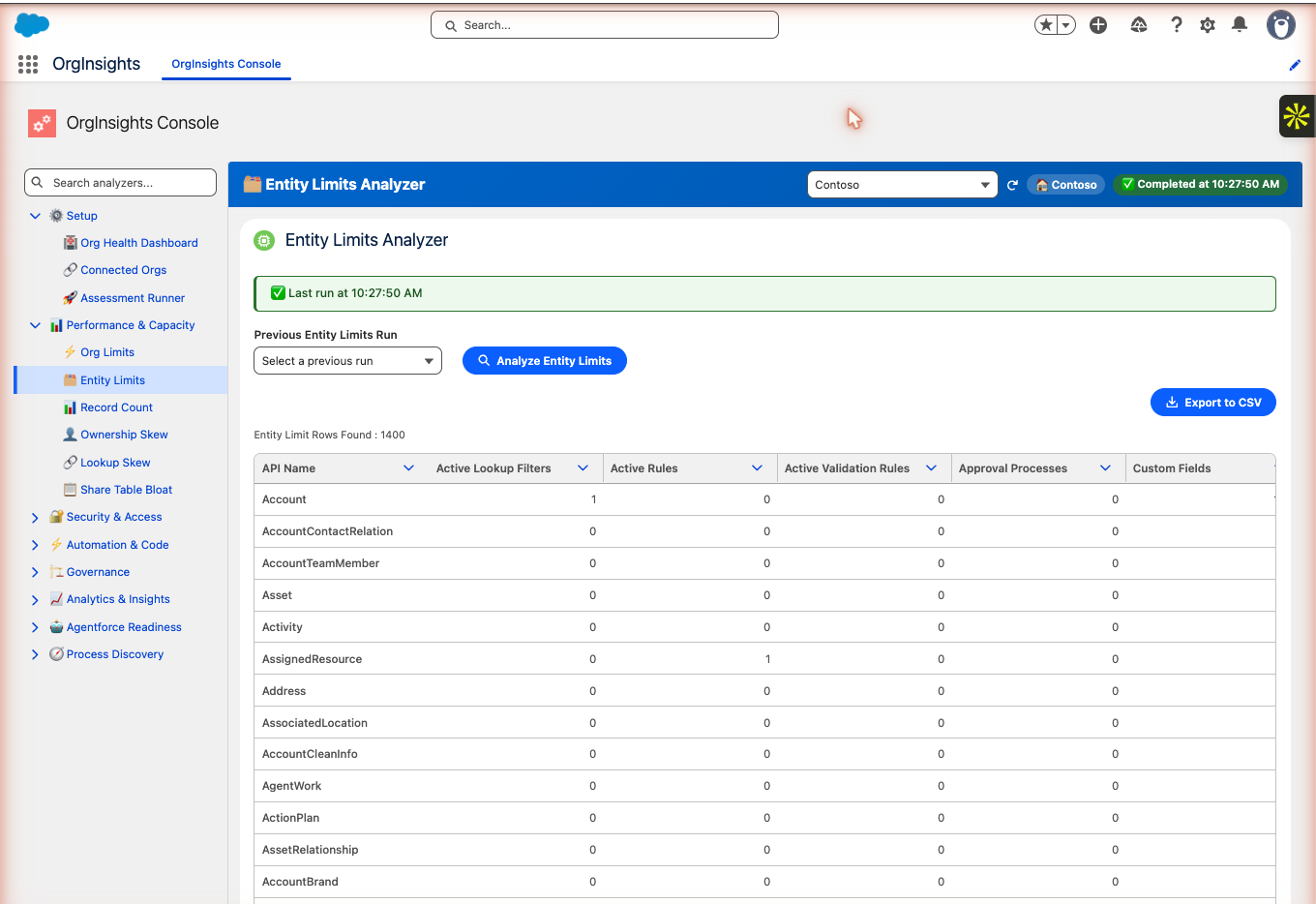The image size is (1316, 904).
Task: Click the edit pencil icon on navigation bar
Action: click(x=1295, y=65)
